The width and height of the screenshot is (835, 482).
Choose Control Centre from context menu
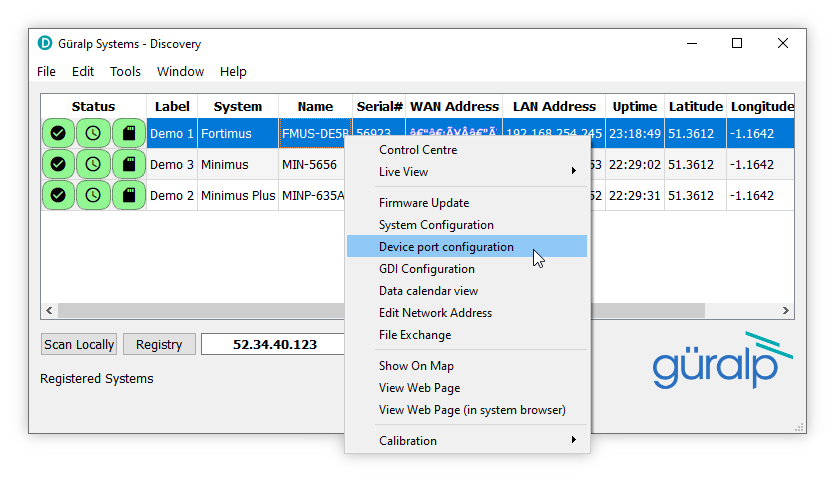[467, 150]
